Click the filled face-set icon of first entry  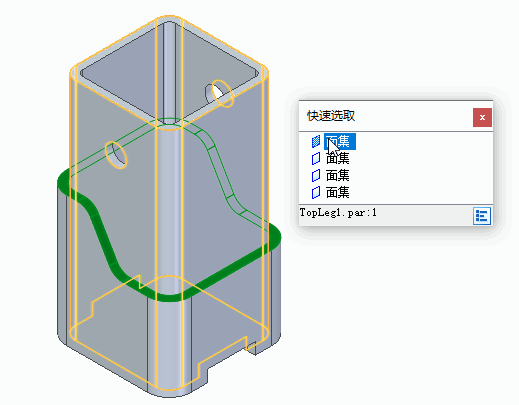click(x=316, y=141)
